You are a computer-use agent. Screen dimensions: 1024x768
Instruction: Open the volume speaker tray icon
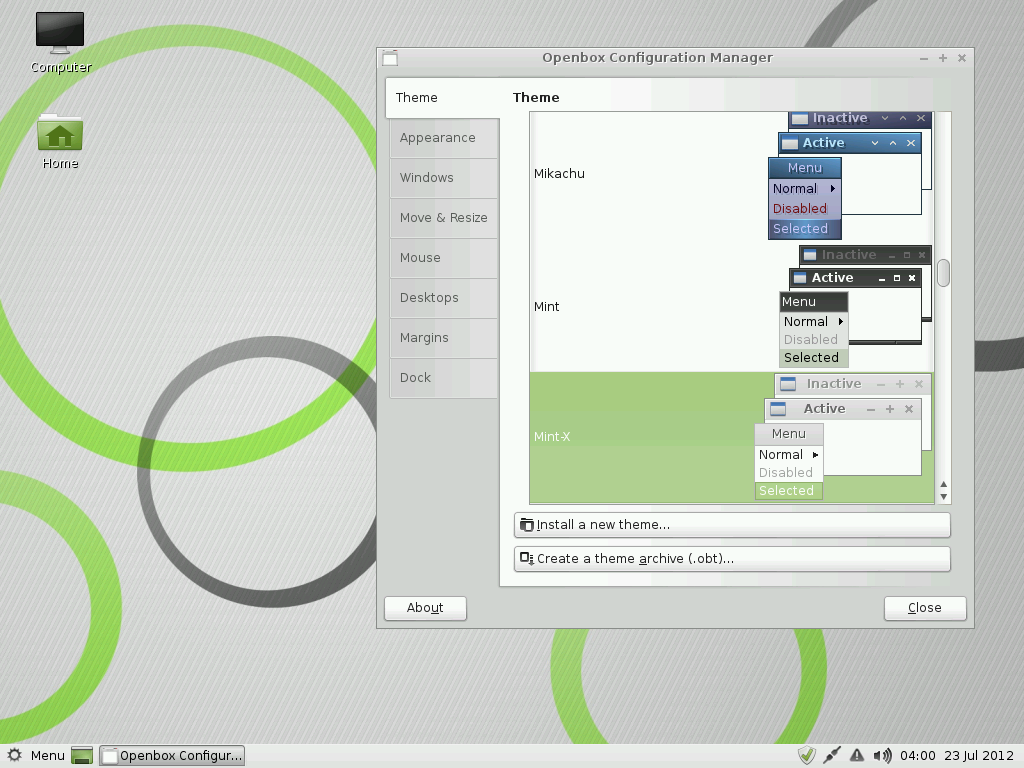pos(882,756)
